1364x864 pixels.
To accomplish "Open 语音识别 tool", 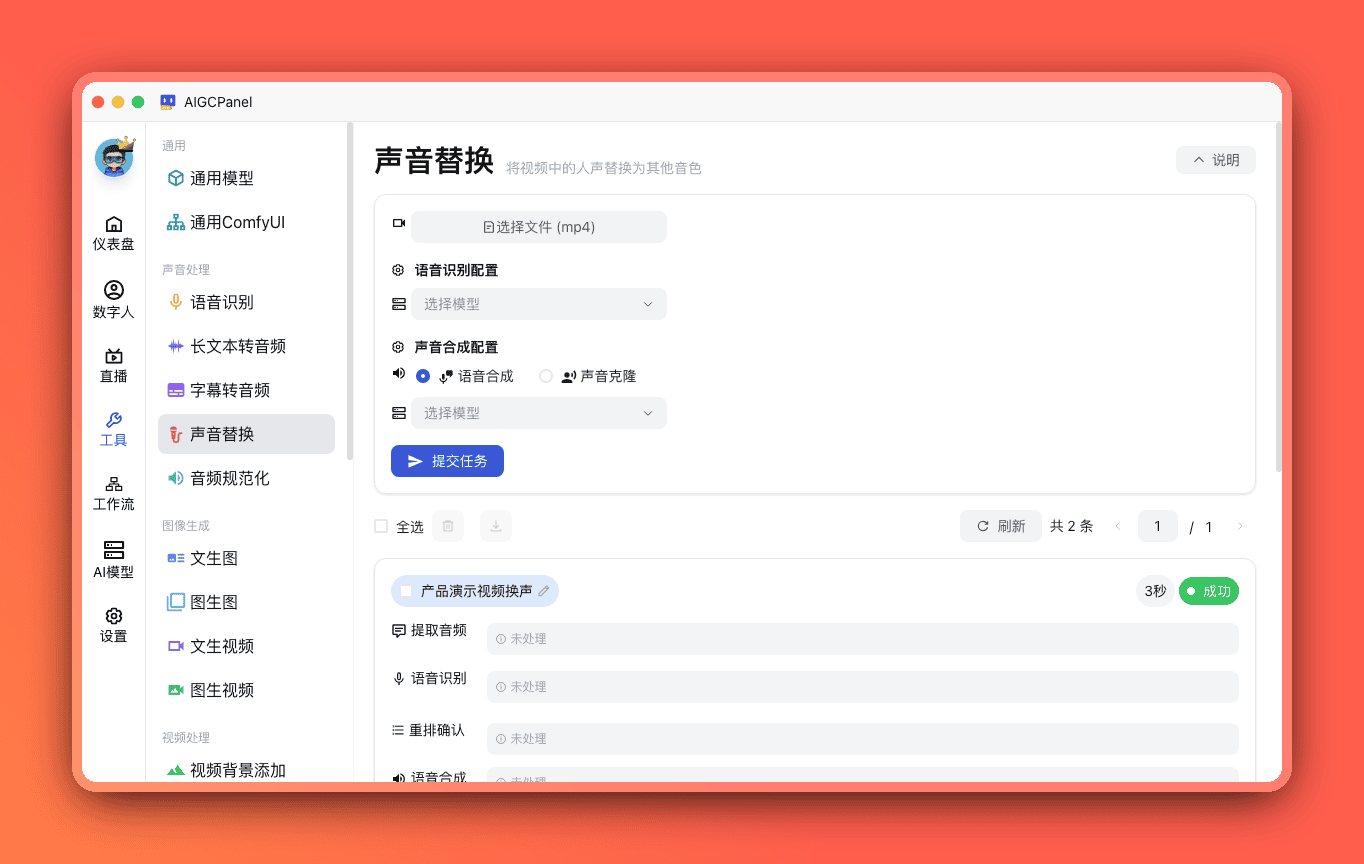I will [246, 302].
